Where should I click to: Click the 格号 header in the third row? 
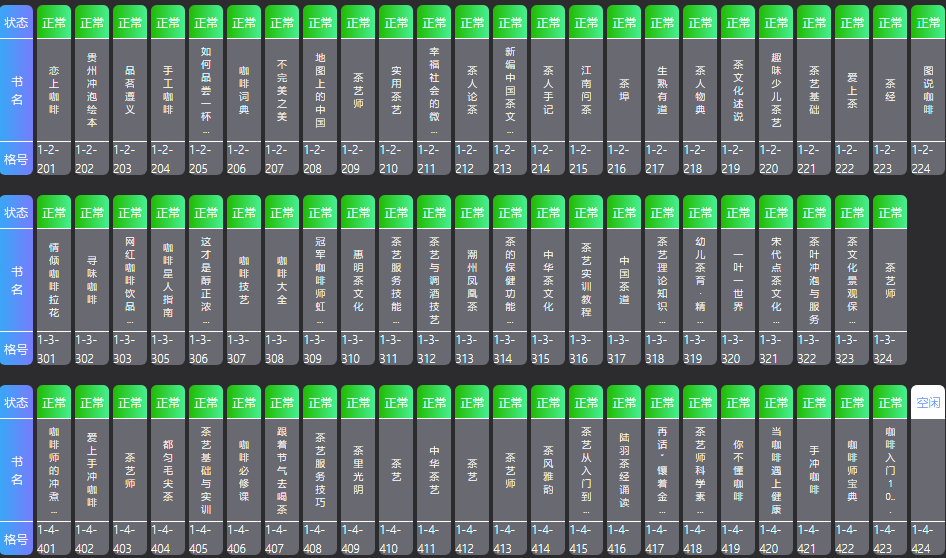17,539
